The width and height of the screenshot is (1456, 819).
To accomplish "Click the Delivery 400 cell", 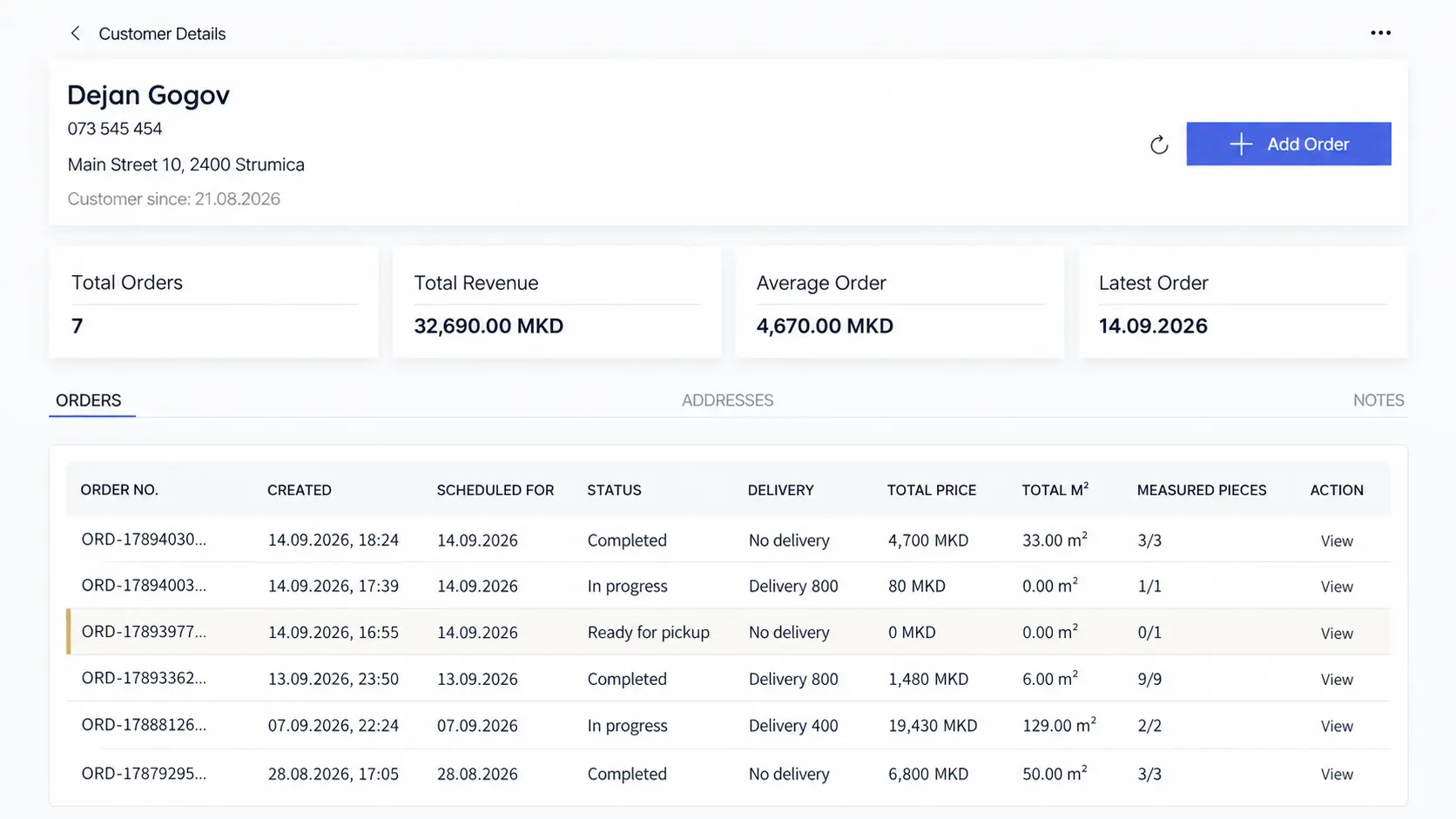I will [x=793, y=726].
